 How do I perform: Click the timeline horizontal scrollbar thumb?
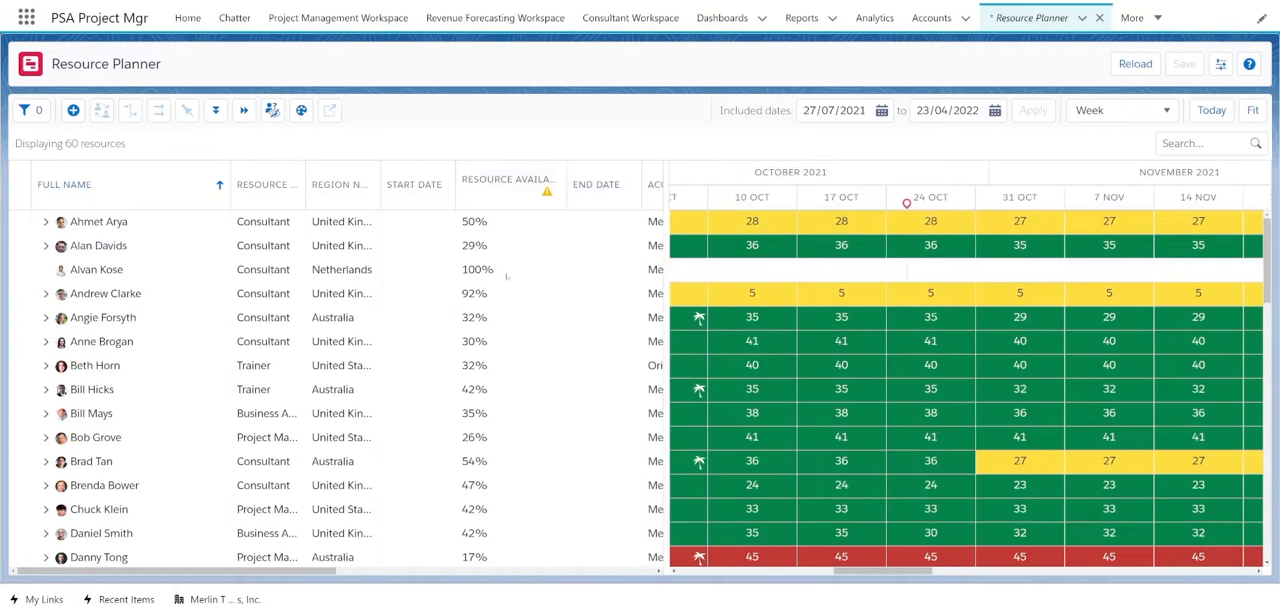(883, 572)
